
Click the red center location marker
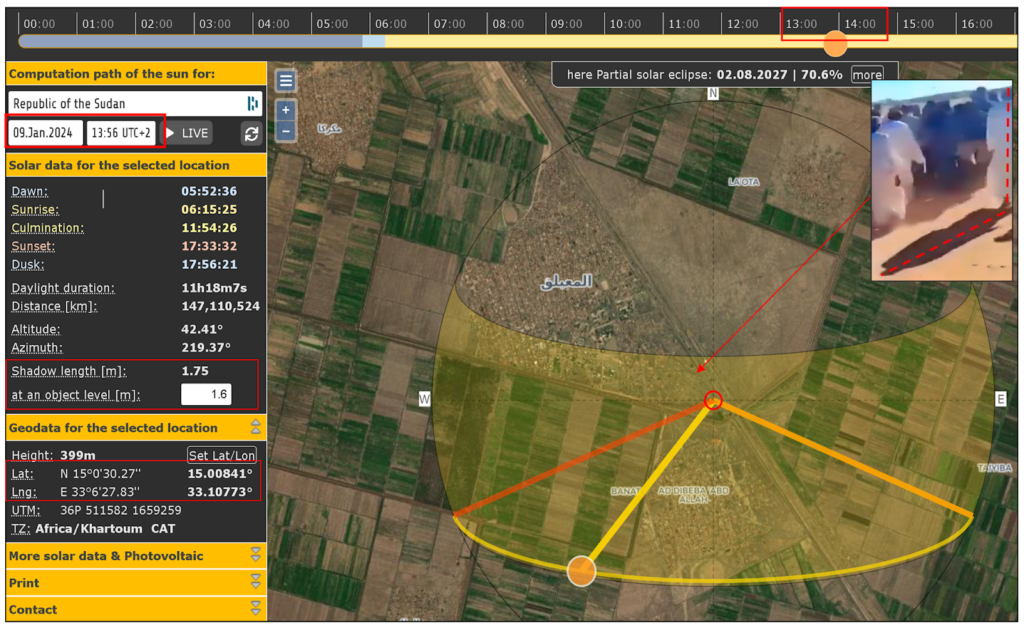(713, 400)
